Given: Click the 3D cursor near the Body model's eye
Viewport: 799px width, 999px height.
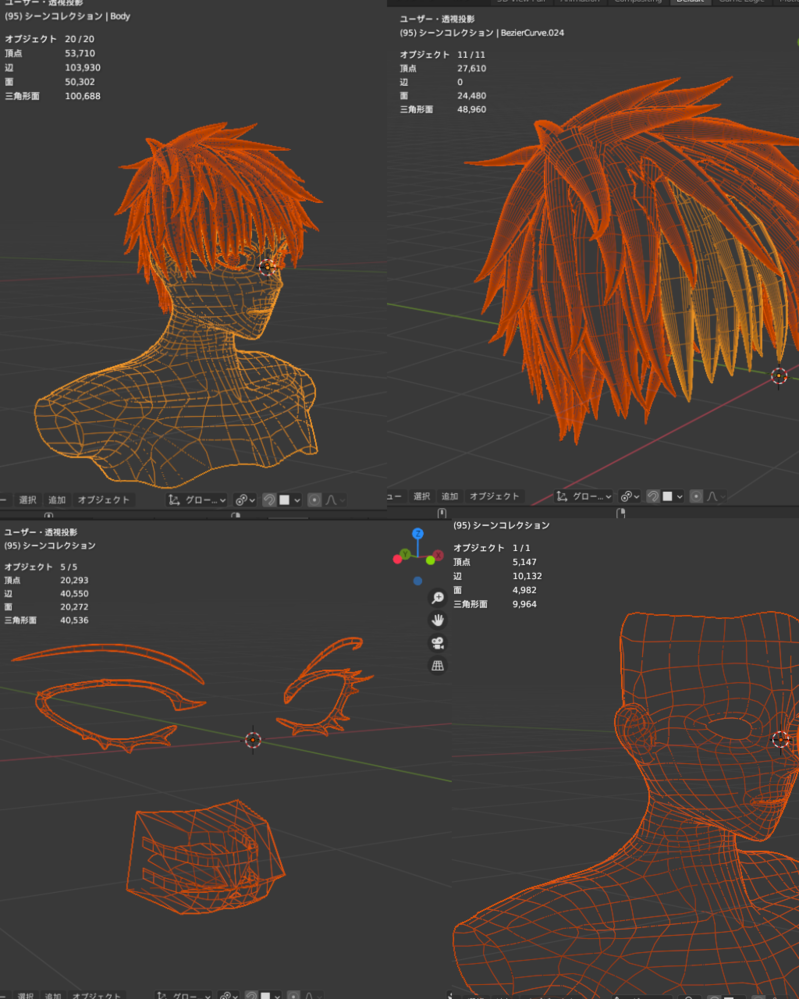Looking at the screenshot, I should click(x=267, y=267).
